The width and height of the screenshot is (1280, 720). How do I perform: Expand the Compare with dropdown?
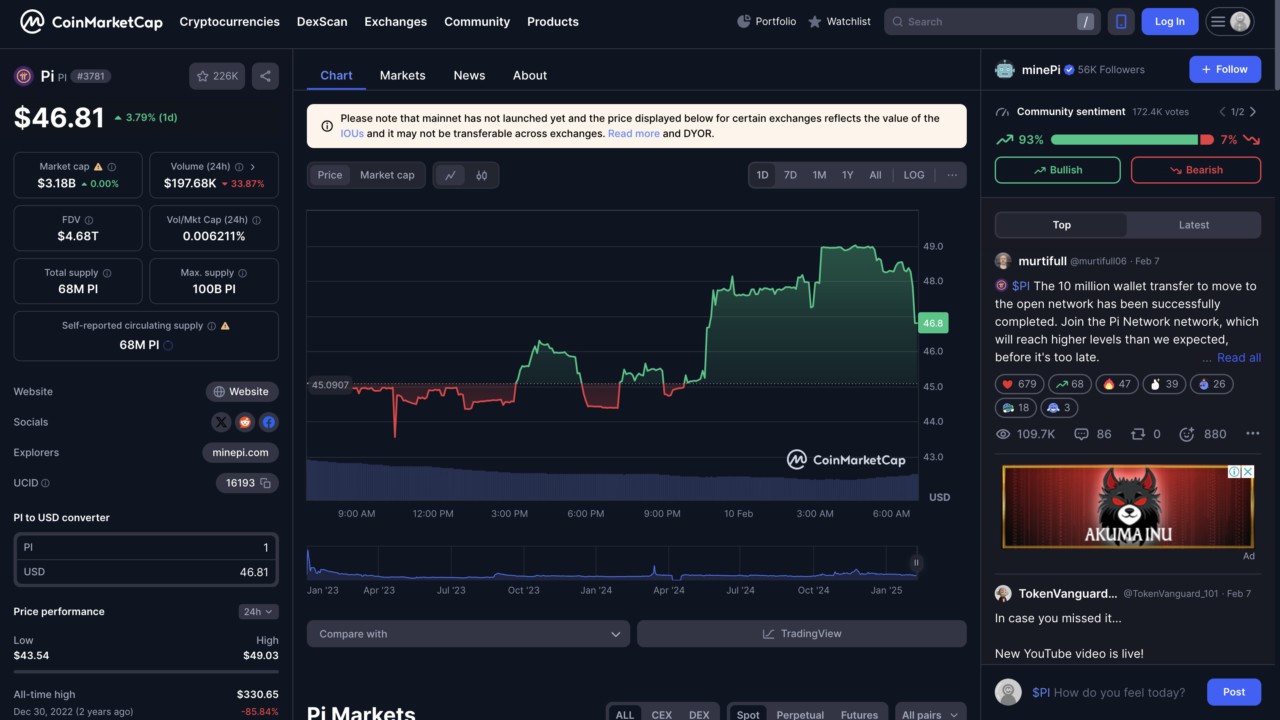point(468,634)
